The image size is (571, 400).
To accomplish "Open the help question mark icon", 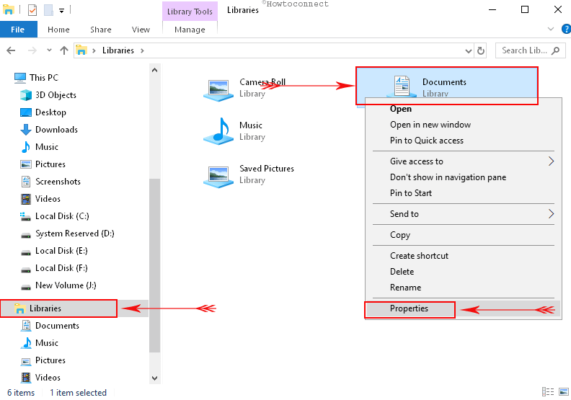I will 566,29.
